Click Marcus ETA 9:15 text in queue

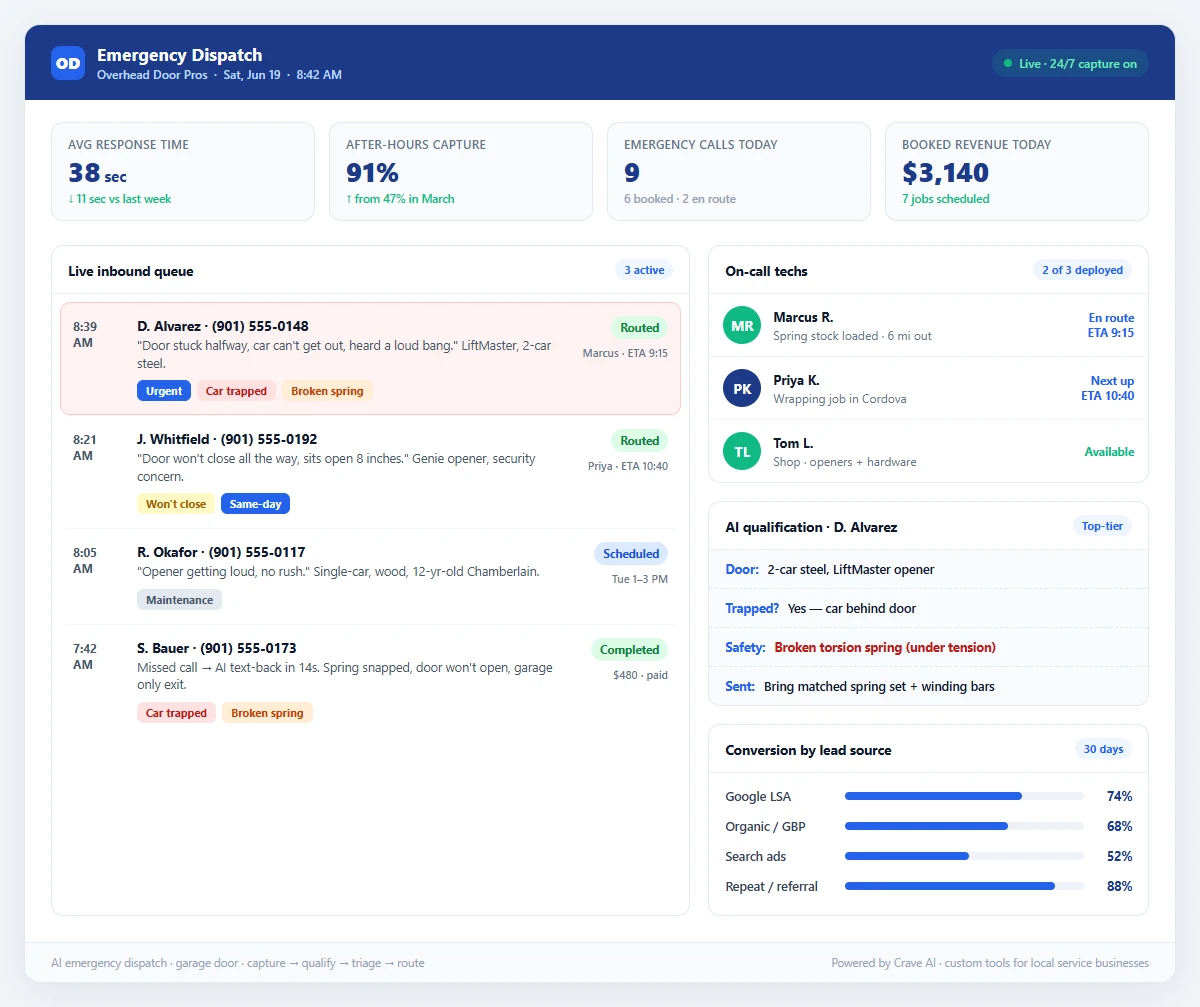[x=625, y=353]
